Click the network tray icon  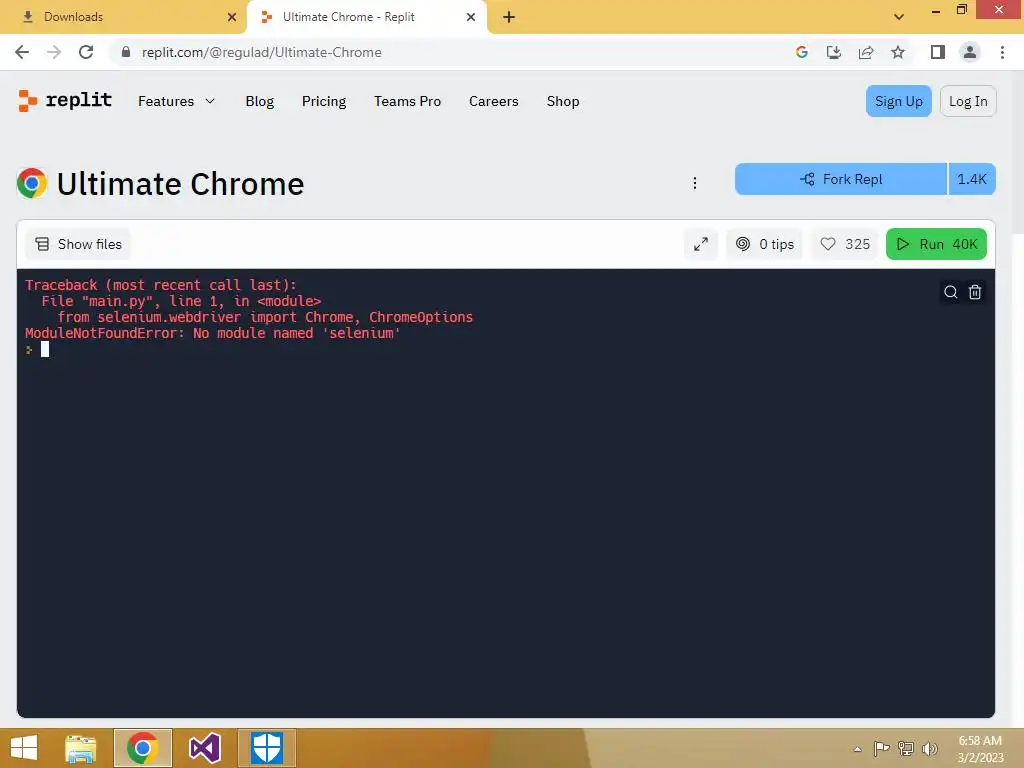[x=906, y=748]
